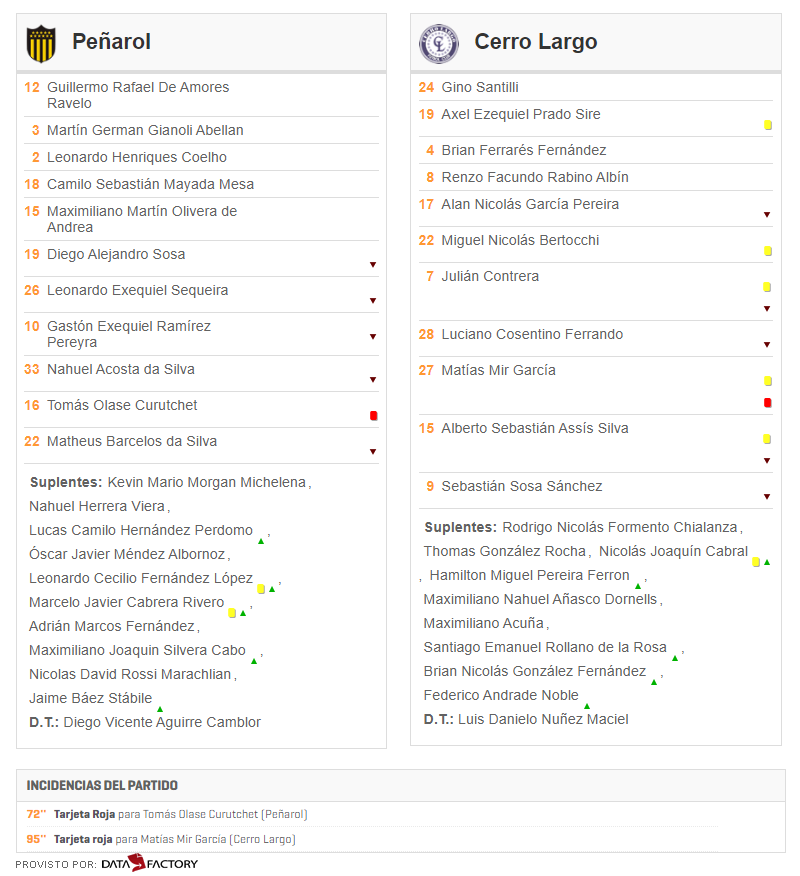
Task: Click the Peñarol team crest logo
Action: click(x=41, y=44)
